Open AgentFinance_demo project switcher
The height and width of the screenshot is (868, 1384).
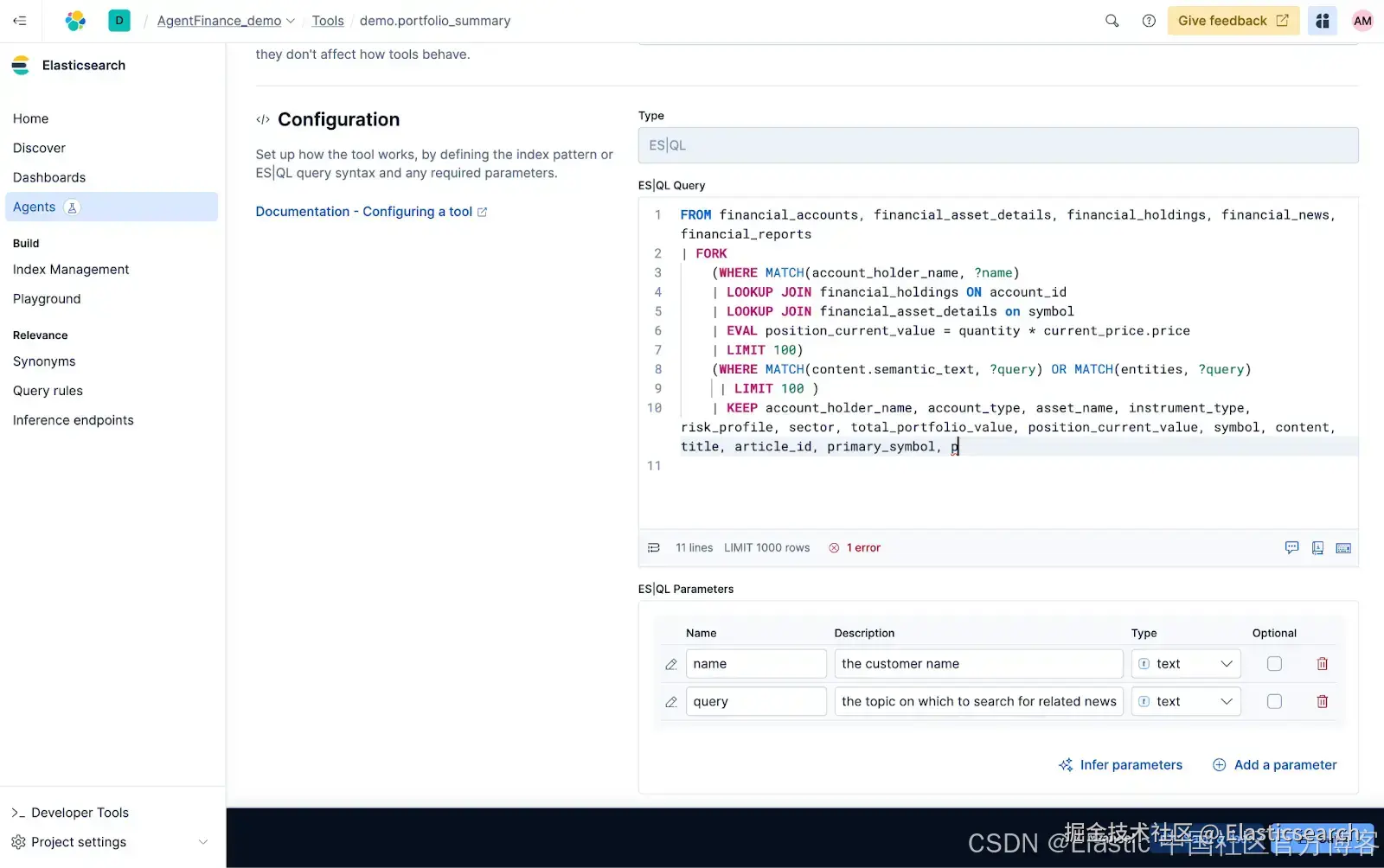[x=226, y=21]
